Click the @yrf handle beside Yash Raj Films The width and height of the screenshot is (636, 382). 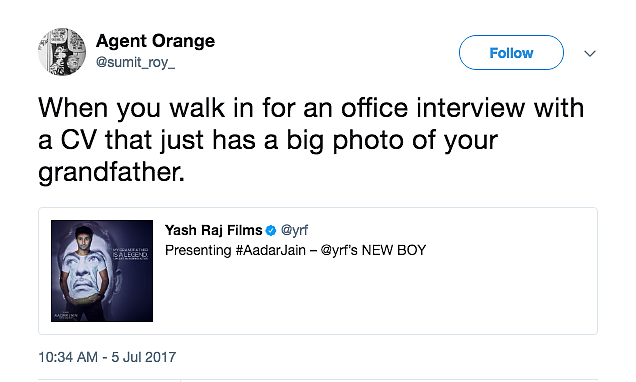coord(294,230)
